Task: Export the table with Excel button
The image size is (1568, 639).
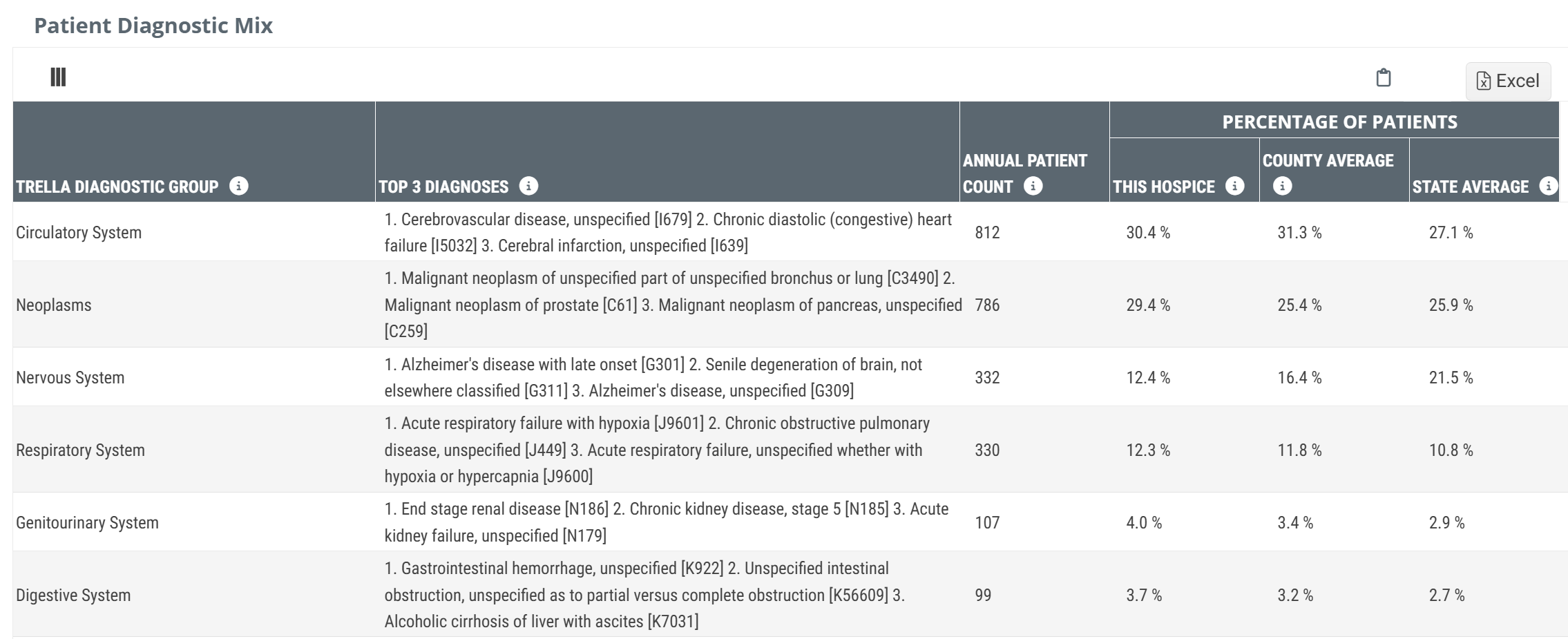Action: point(1508,81)
